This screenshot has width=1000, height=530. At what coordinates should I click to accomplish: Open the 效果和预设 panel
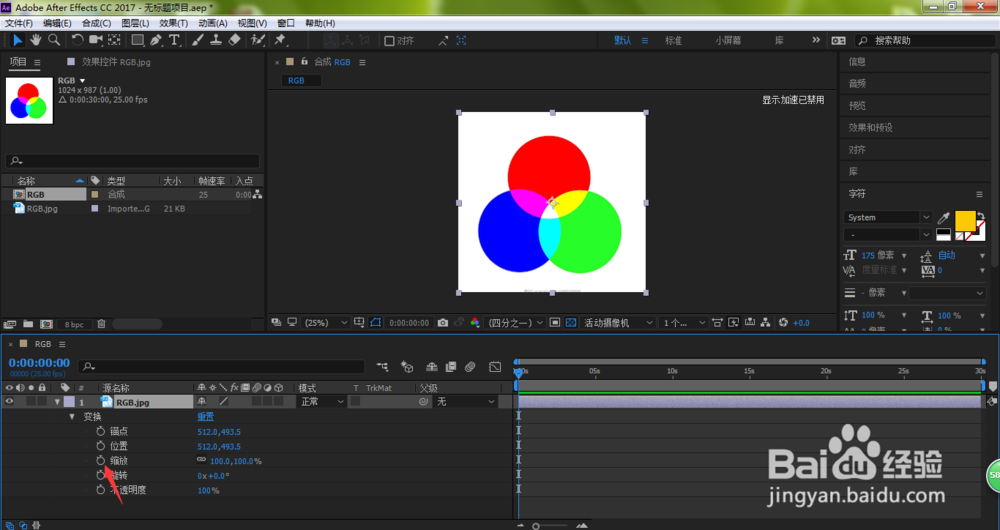pyautogui.click(x=871, y=128)
